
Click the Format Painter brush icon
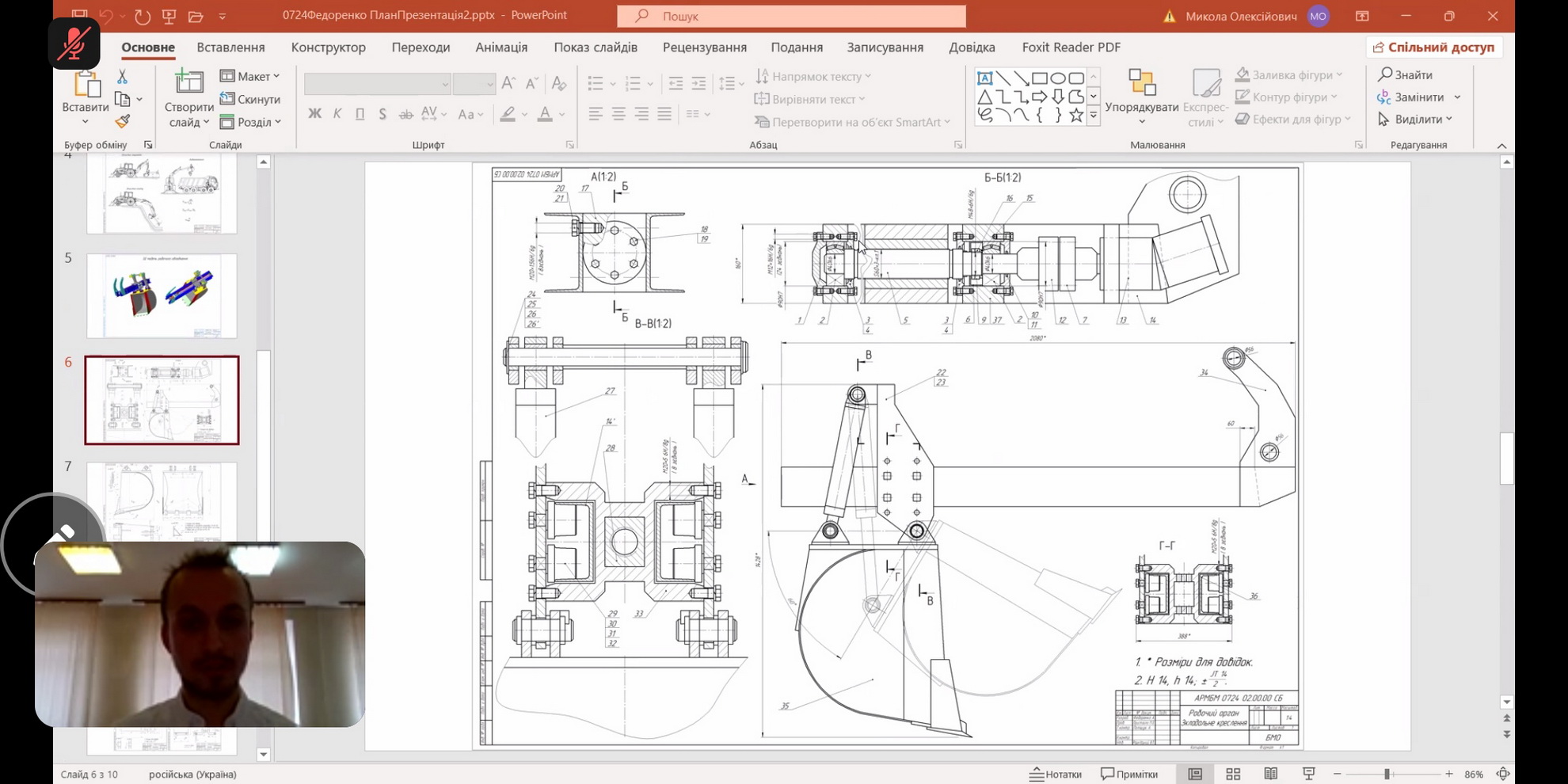coord(122,121)
